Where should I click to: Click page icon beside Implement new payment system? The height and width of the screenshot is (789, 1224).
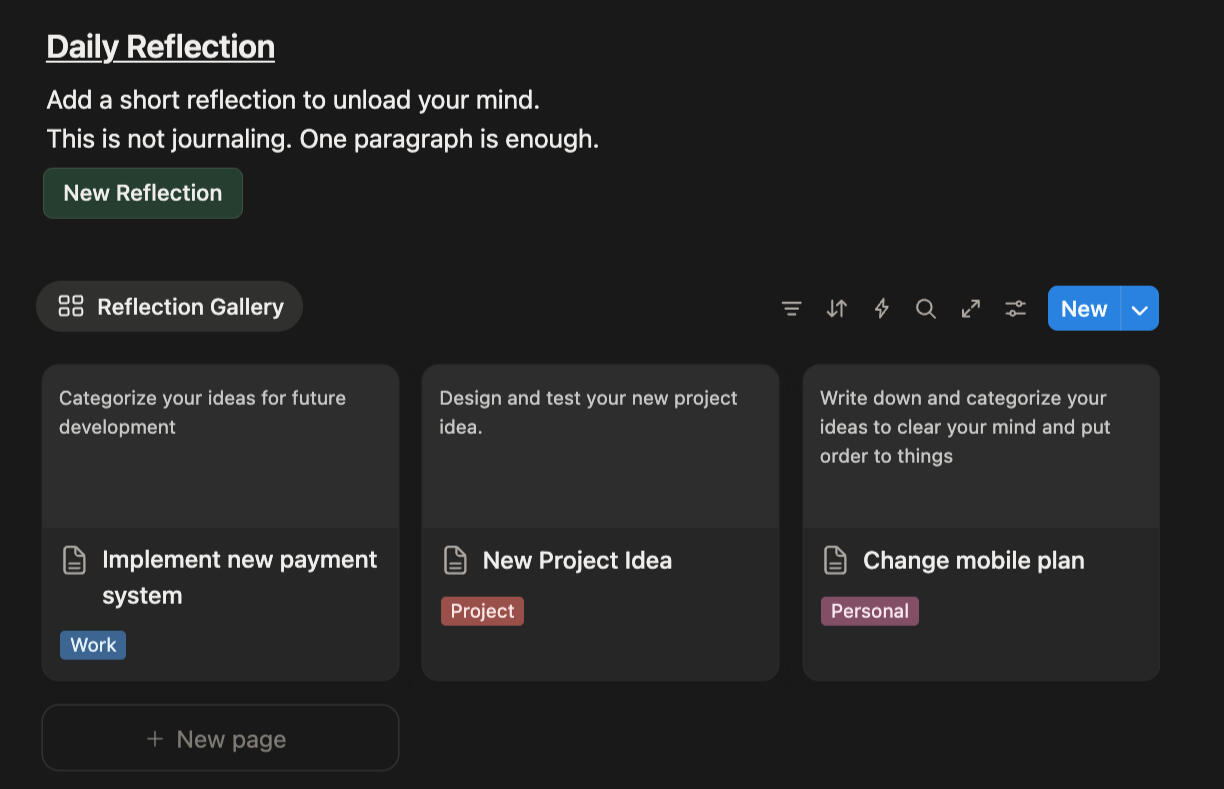75,560
